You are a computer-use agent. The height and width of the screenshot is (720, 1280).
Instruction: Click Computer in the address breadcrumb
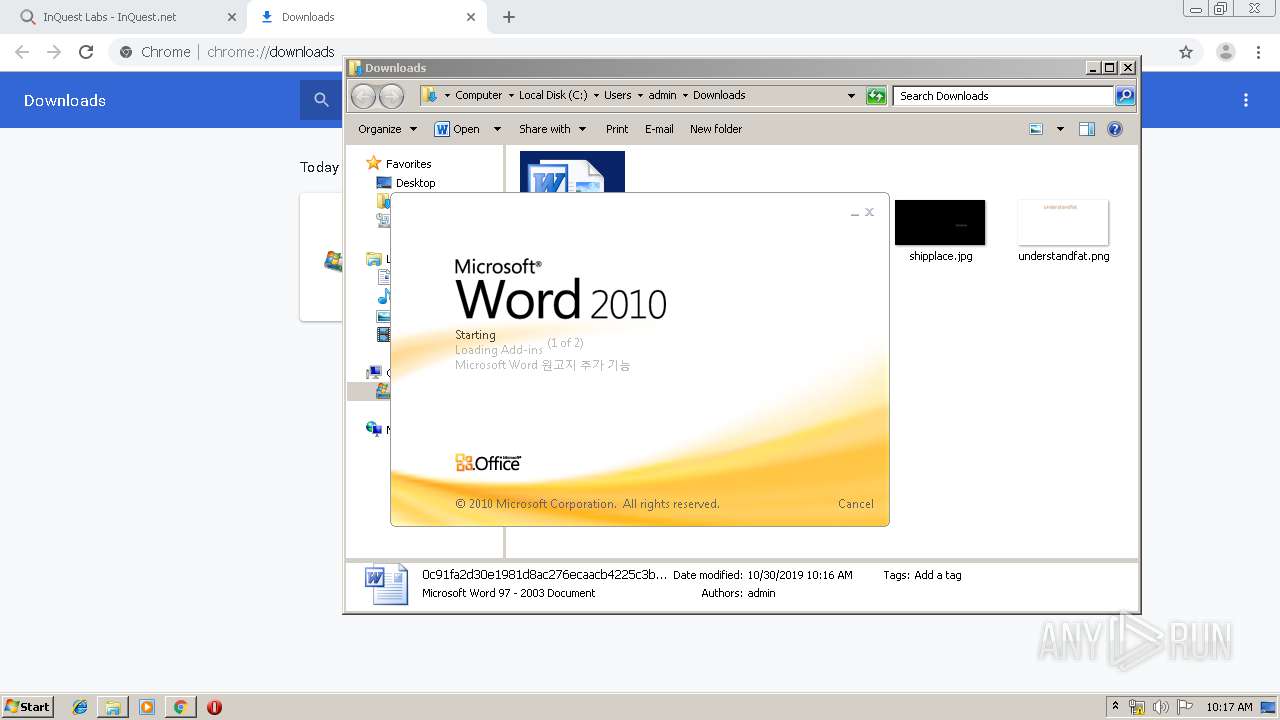click(478, 96)
